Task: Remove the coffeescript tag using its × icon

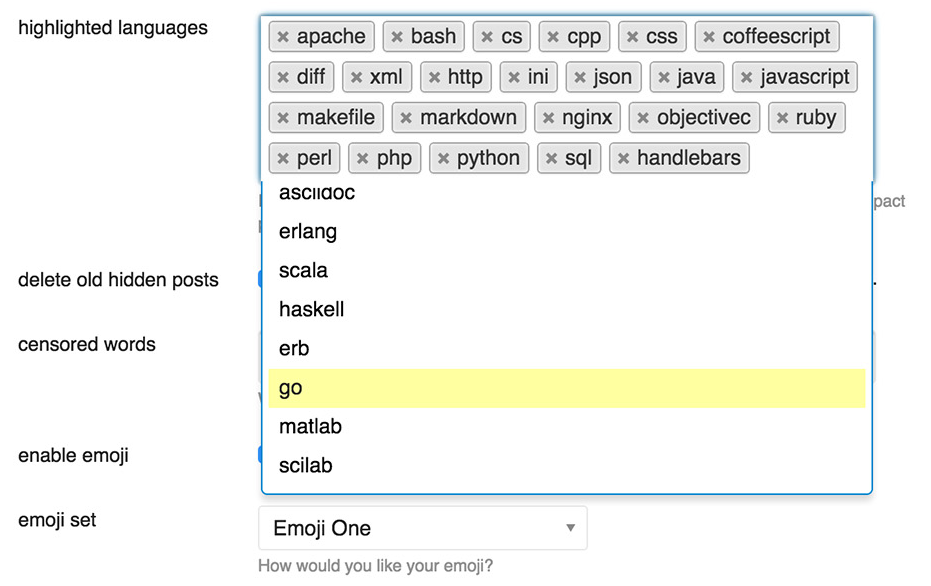Action: tap(707, 36)
